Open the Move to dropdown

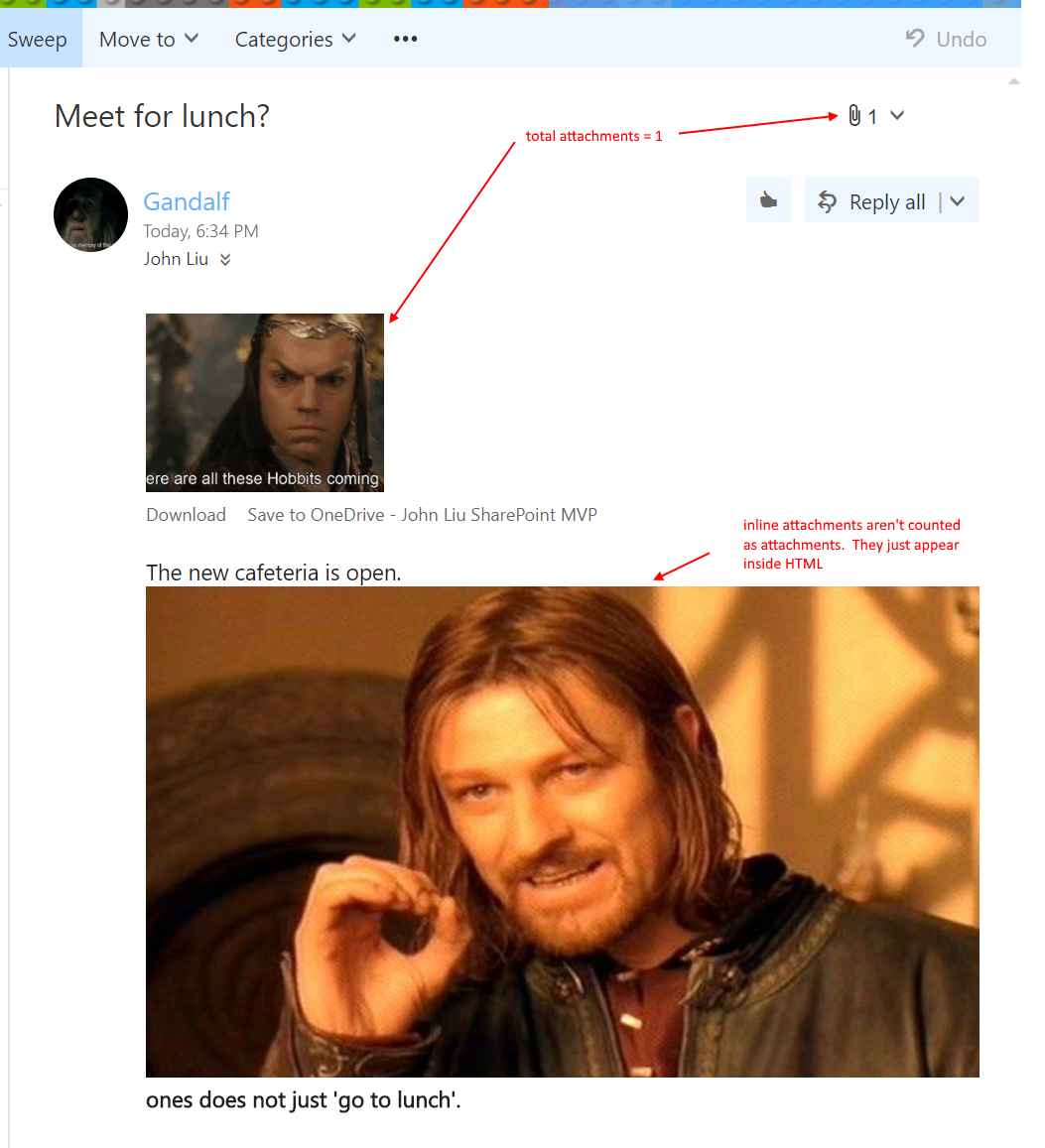pyautogui.click(x=149, y=39)
